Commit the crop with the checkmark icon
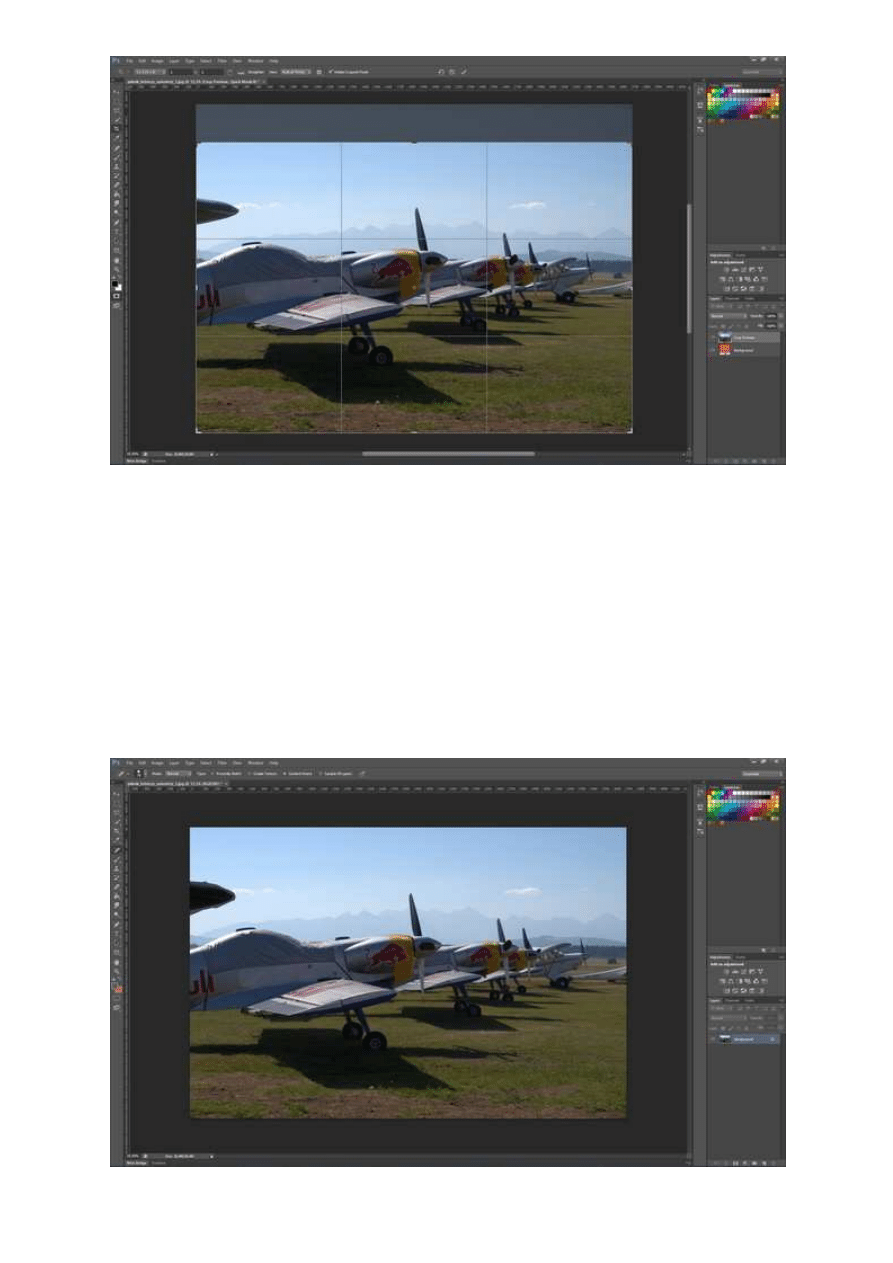 pos(463,72)
